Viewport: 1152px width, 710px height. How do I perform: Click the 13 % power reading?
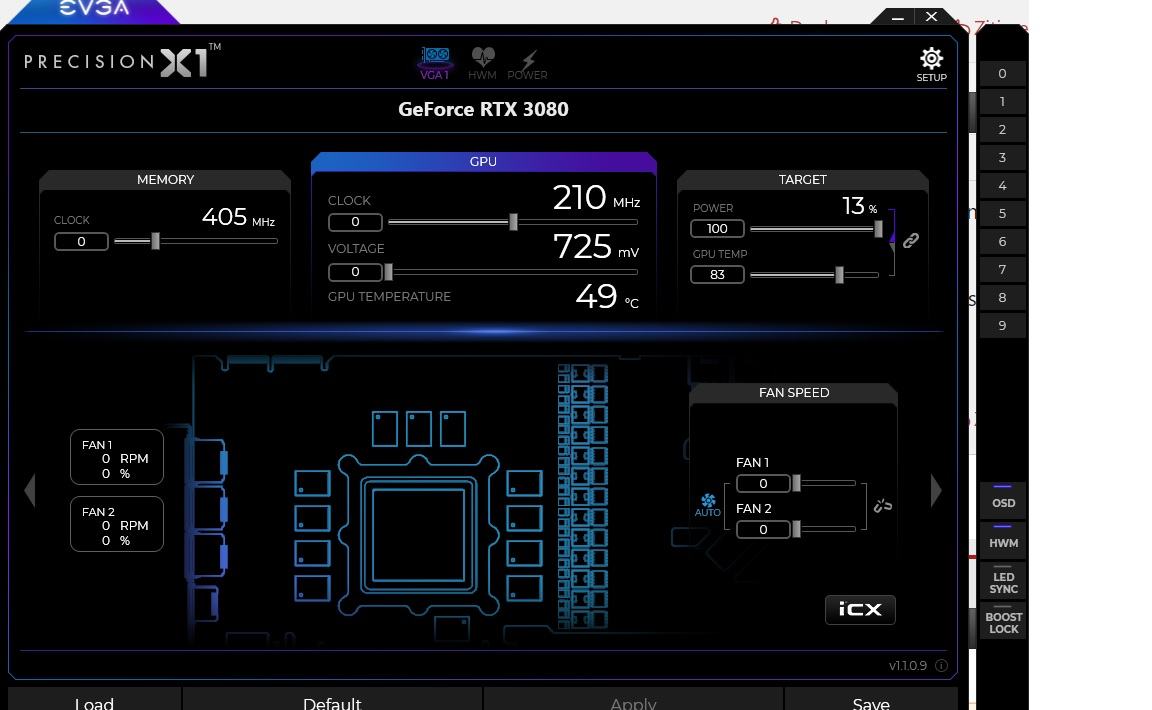[860, 206]
